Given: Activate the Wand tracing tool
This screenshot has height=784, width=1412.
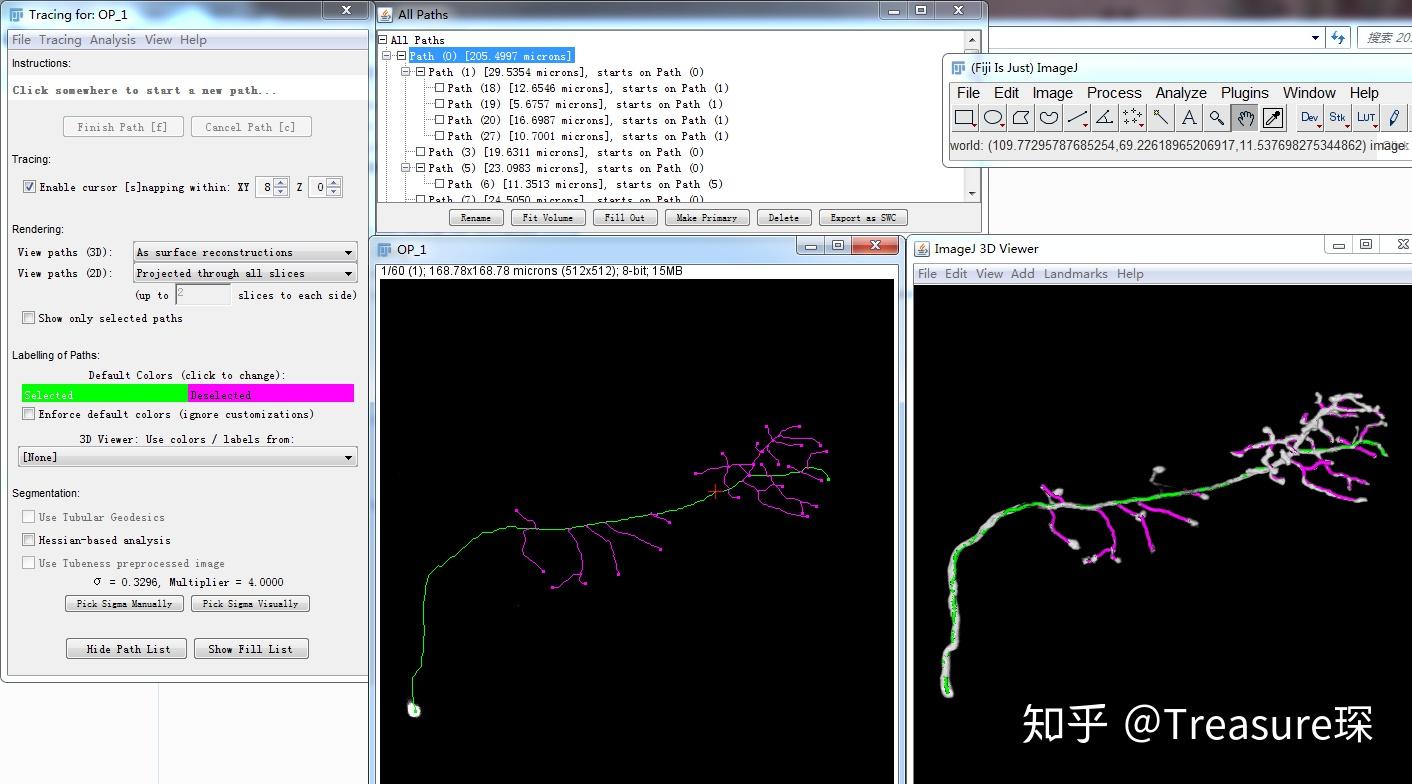Looking at the screenshot, I should click(1160, 117).
